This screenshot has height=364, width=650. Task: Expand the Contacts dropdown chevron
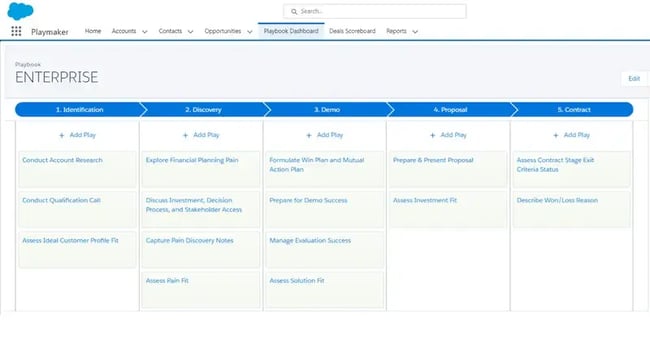pyautogui.click(x=190, y=32)
